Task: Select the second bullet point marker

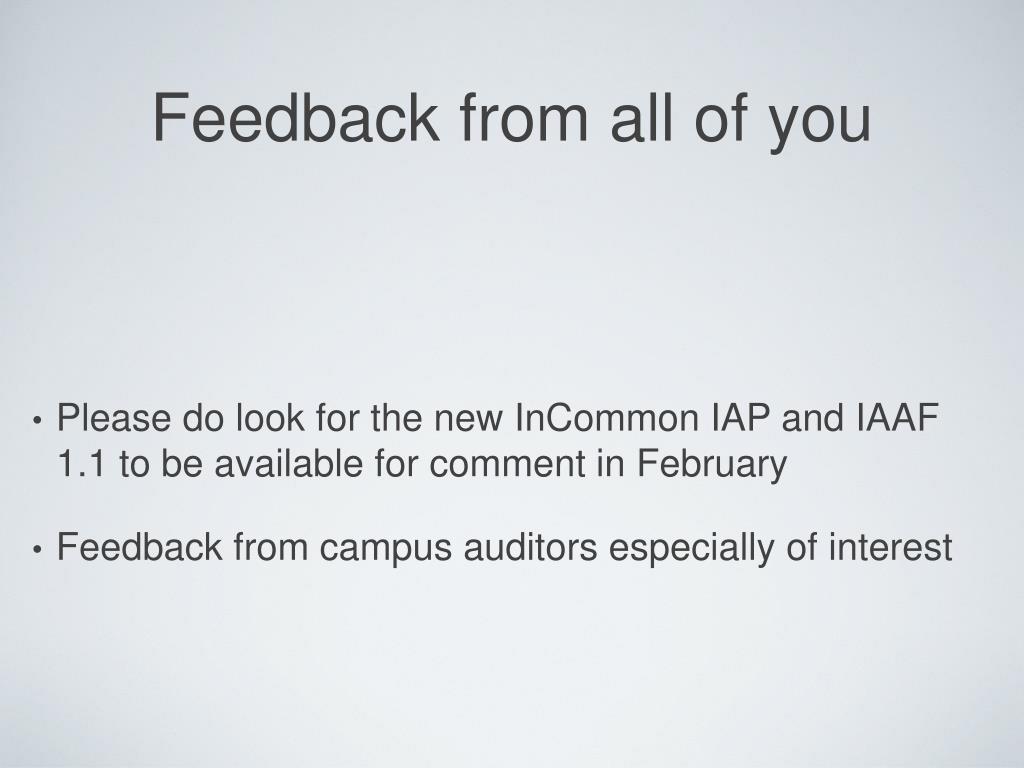Action: [37, 550]
